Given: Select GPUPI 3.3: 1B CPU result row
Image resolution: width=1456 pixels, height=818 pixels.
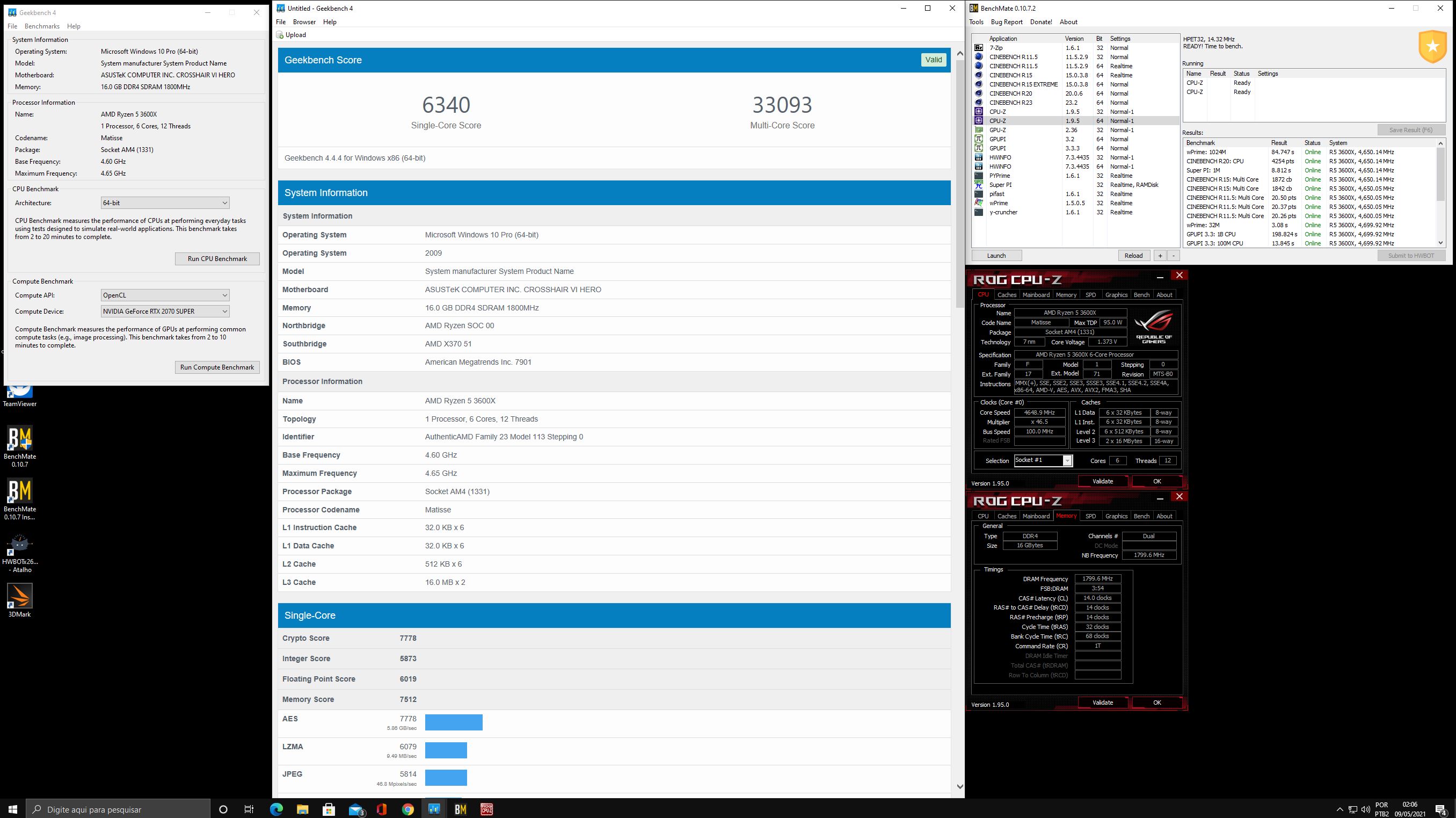Looking at the screenshot, I should point(1309,234).
